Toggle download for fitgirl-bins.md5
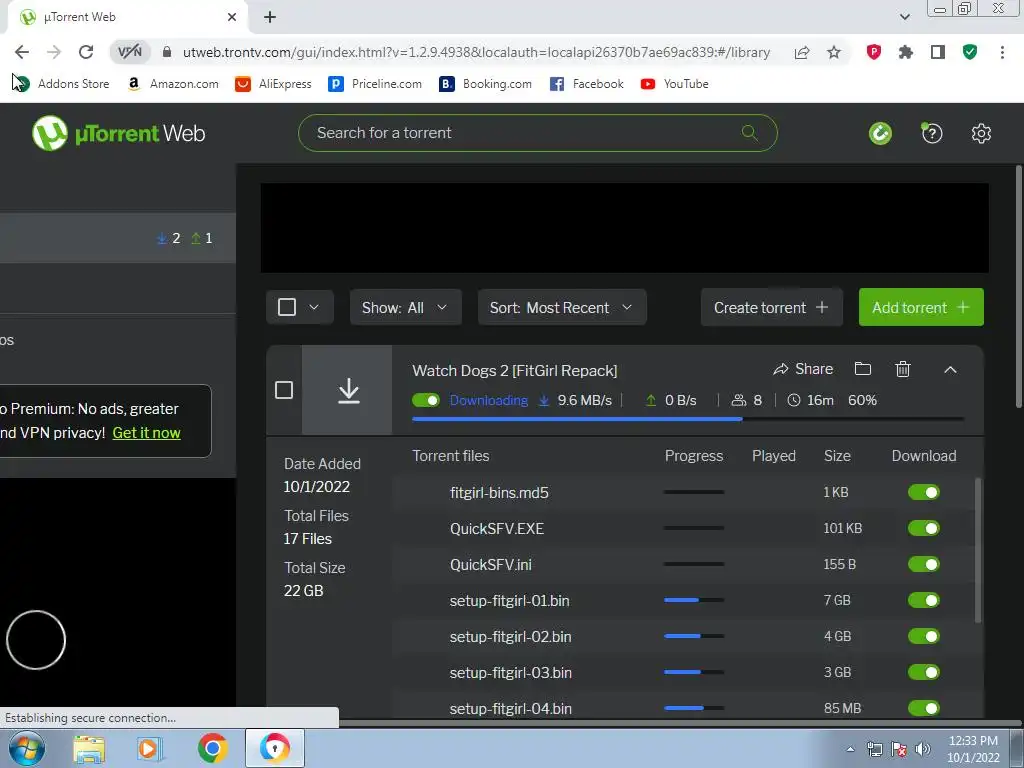 (923, 492)
